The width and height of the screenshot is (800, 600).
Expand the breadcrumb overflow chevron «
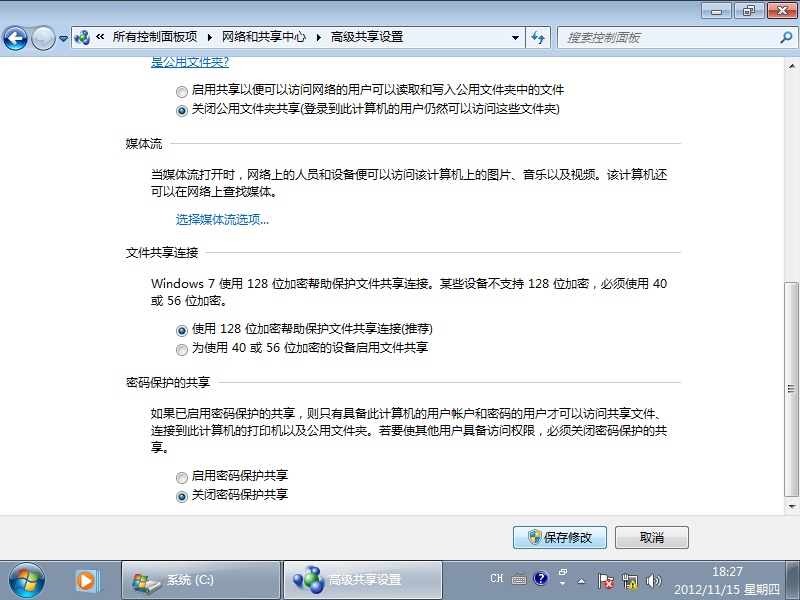(x=101, y=37)
